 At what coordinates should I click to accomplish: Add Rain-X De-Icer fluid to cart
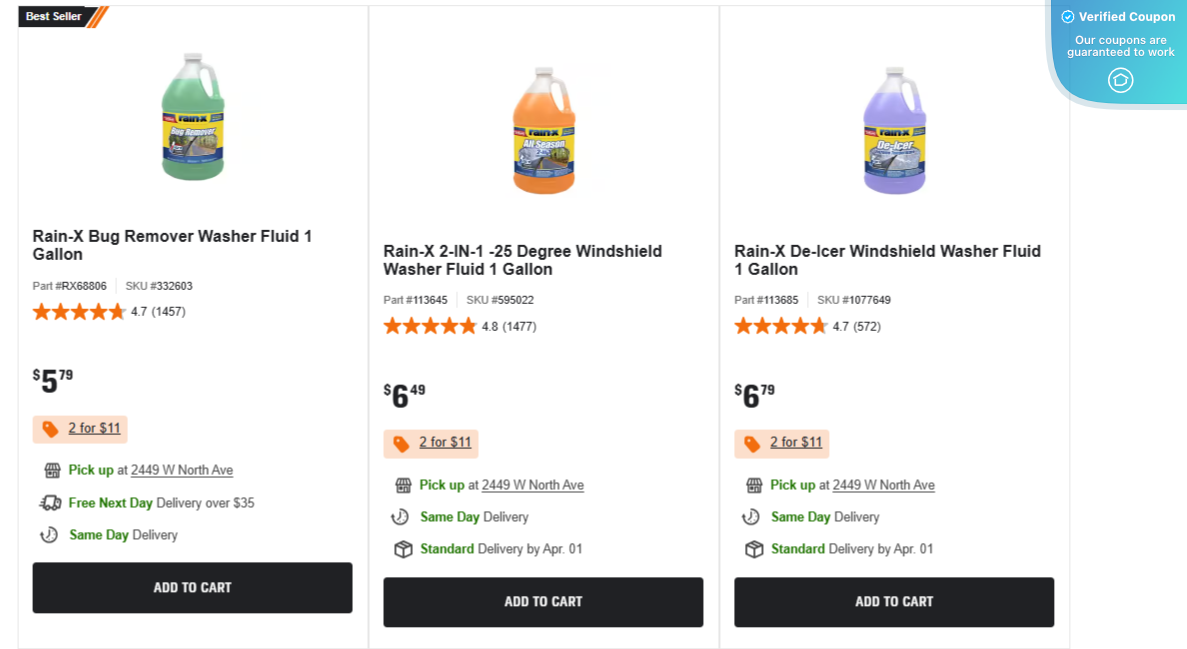[894, 602]
